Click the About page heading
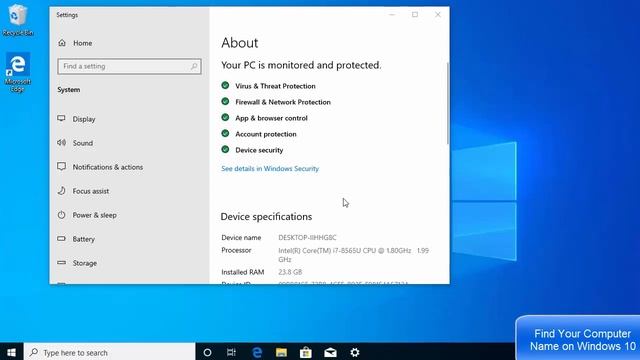Viewport: 640px width, 360px height. pos(240,43)
